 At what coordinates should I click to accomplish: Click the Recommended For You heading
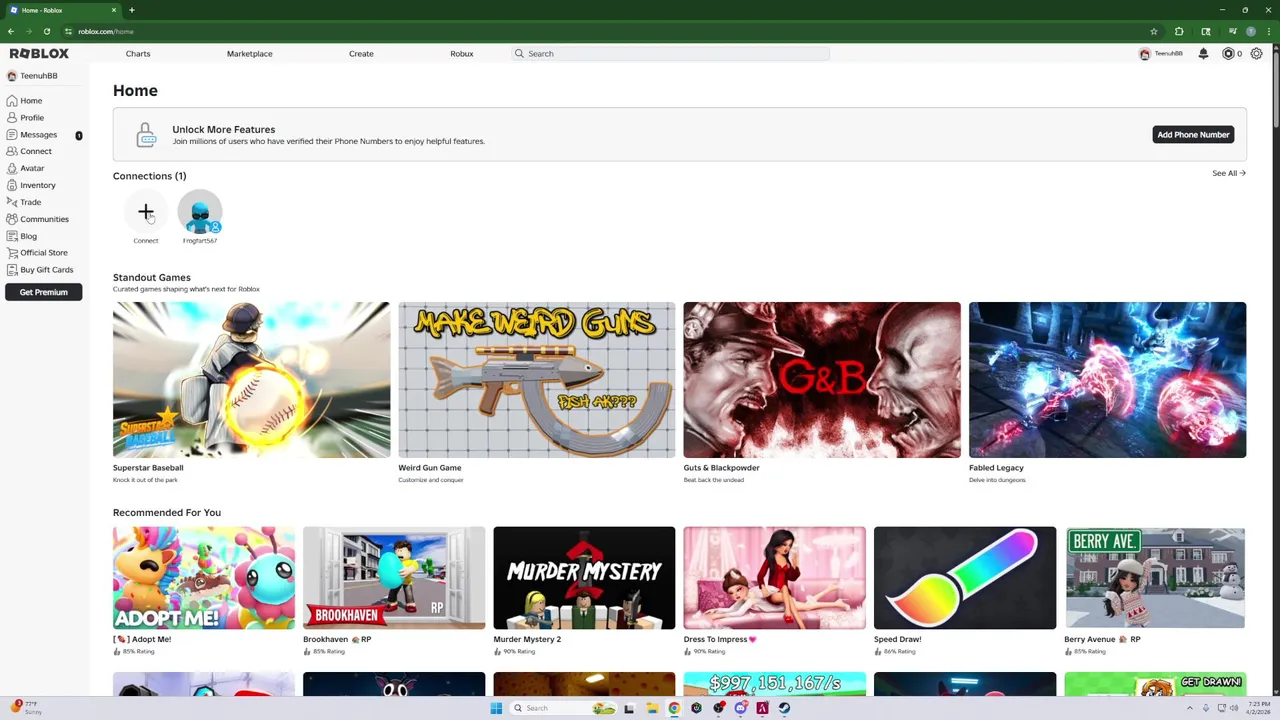click(167, 513)
